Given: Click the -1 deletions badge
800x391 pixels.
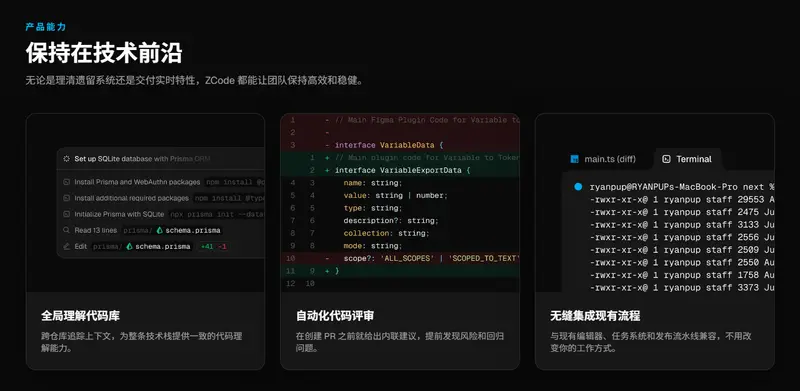Looking at the screenshot, I should 222,247.
